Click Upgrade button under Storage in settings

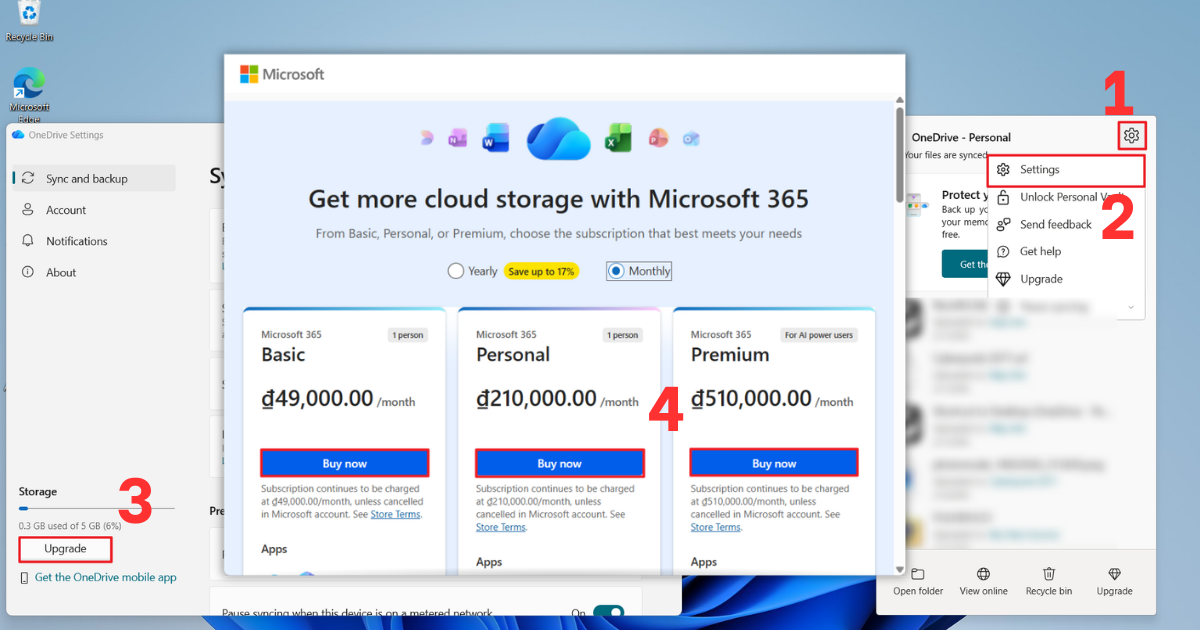pyautogui.click(x=65, y=549)
